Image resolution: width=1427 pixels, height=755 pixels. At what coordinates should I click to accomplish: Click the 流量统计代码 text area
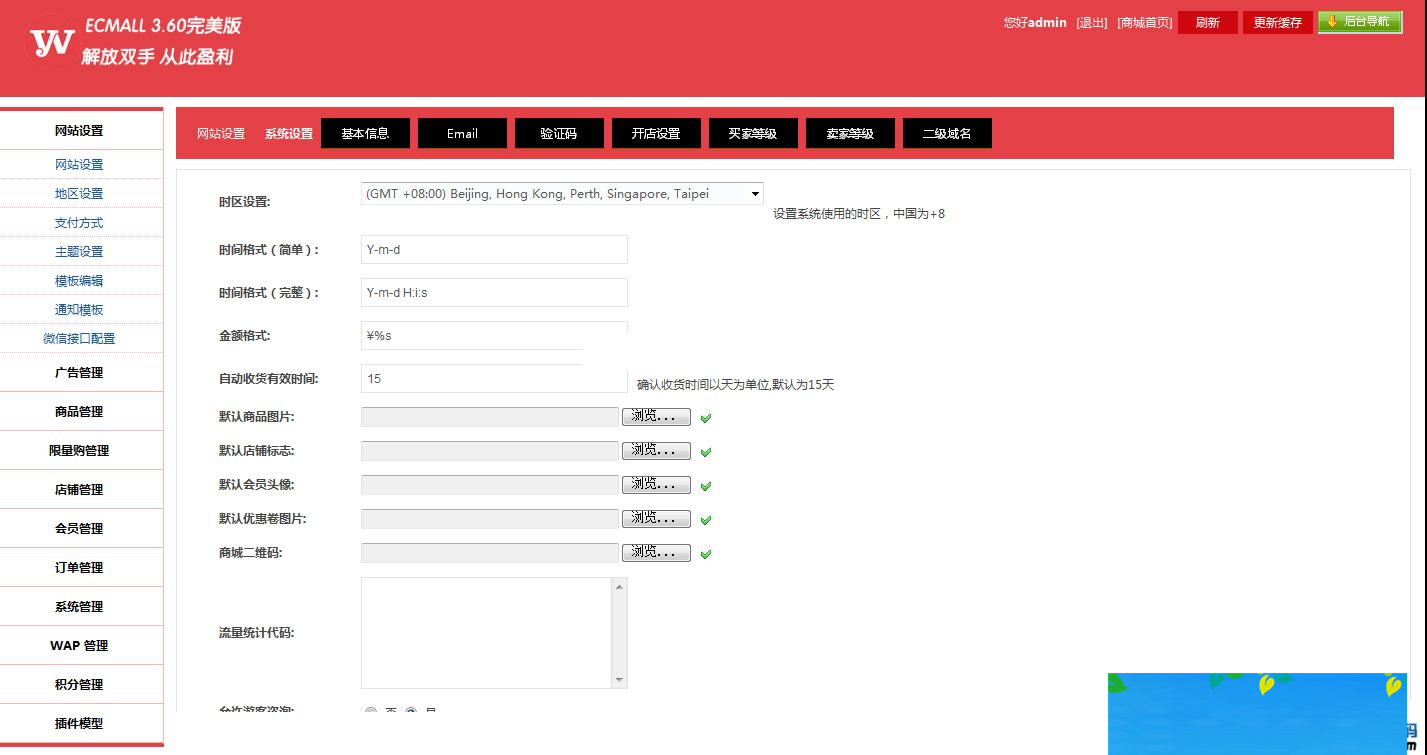pos(490,630)
